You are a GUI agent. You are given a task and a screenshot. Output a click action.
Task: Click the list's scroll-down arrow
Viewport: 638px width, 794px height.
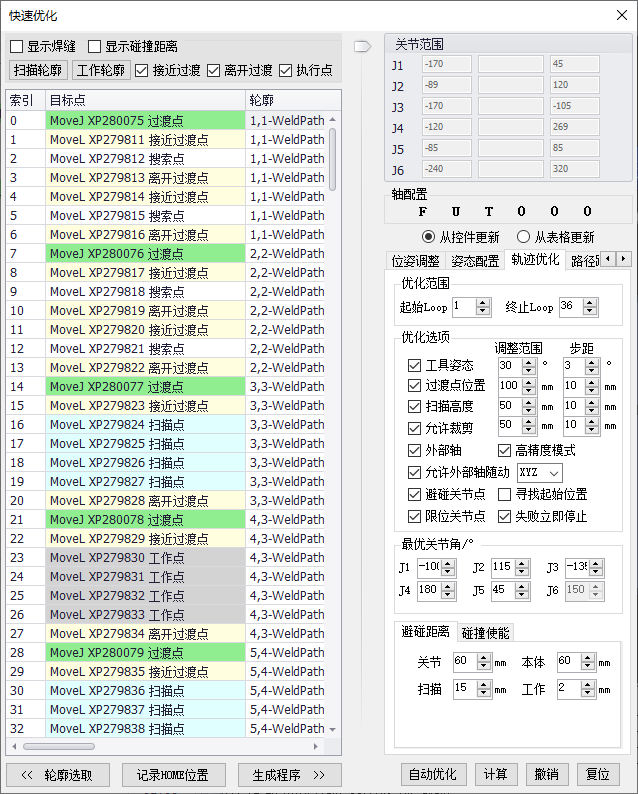(332, 730)
